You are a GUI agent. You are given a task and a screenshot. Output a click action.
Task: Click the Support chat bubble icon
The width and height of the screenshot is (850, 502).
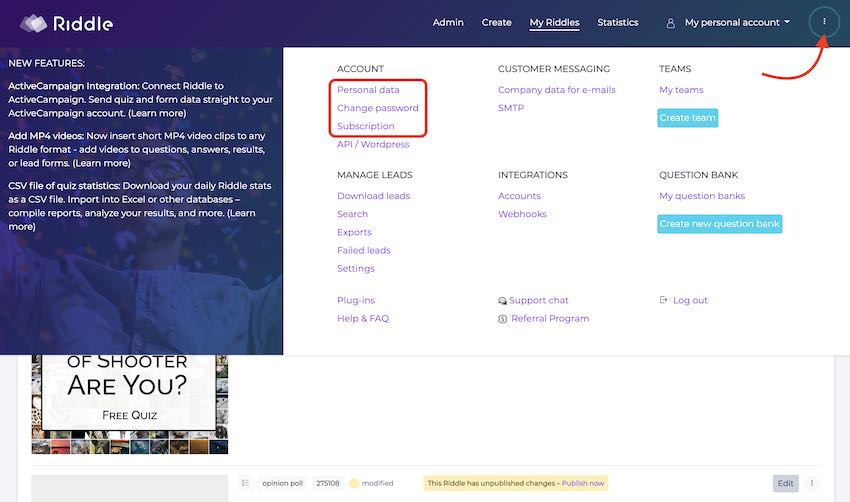[502, 301]
